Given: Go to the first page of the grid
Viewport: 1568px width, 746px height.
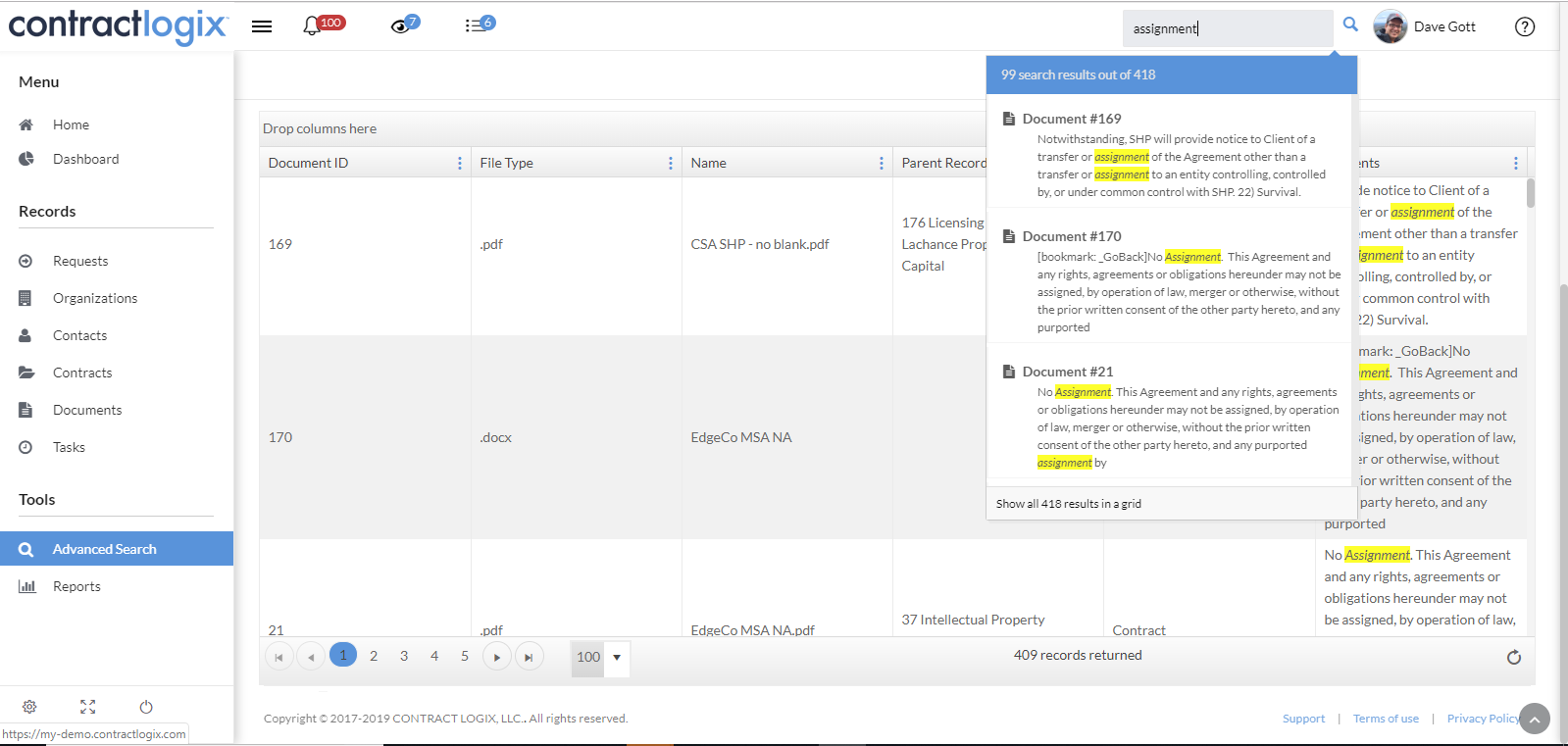Looking at the screenshot, I should click(278, 657).
